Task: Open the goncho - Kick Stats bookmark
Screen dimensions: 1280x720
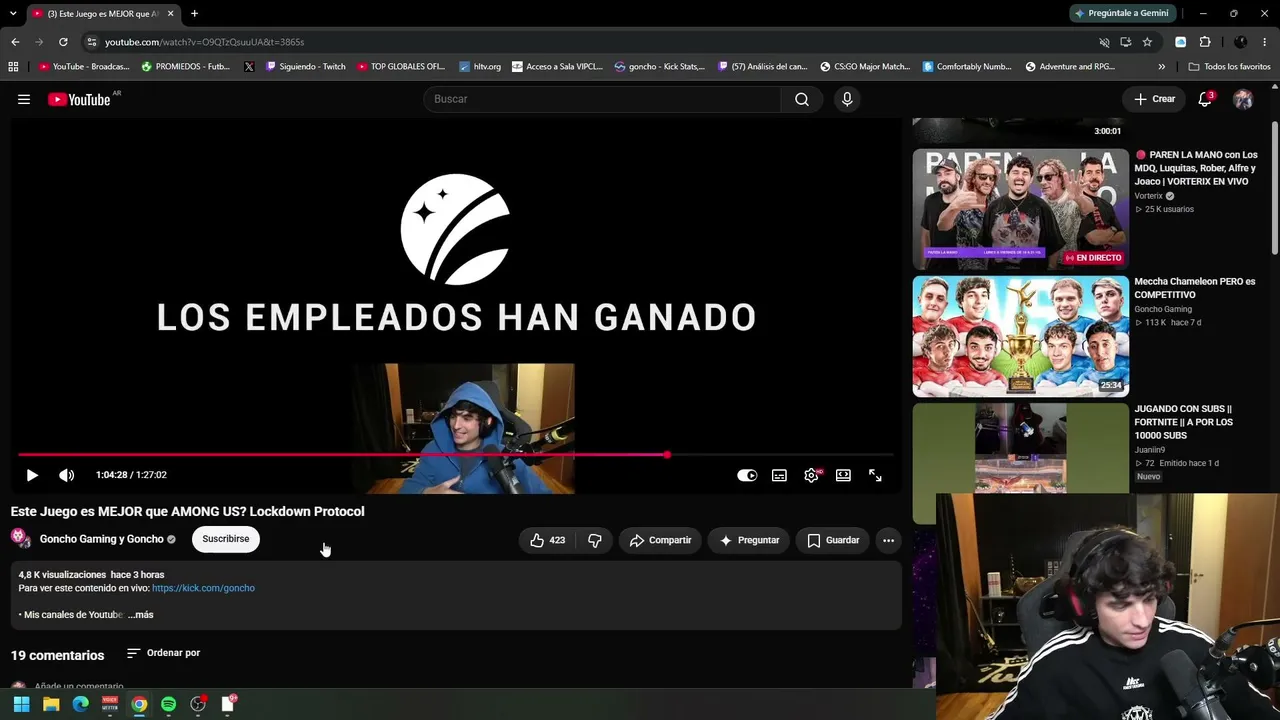Action: [x=659, y=66]
